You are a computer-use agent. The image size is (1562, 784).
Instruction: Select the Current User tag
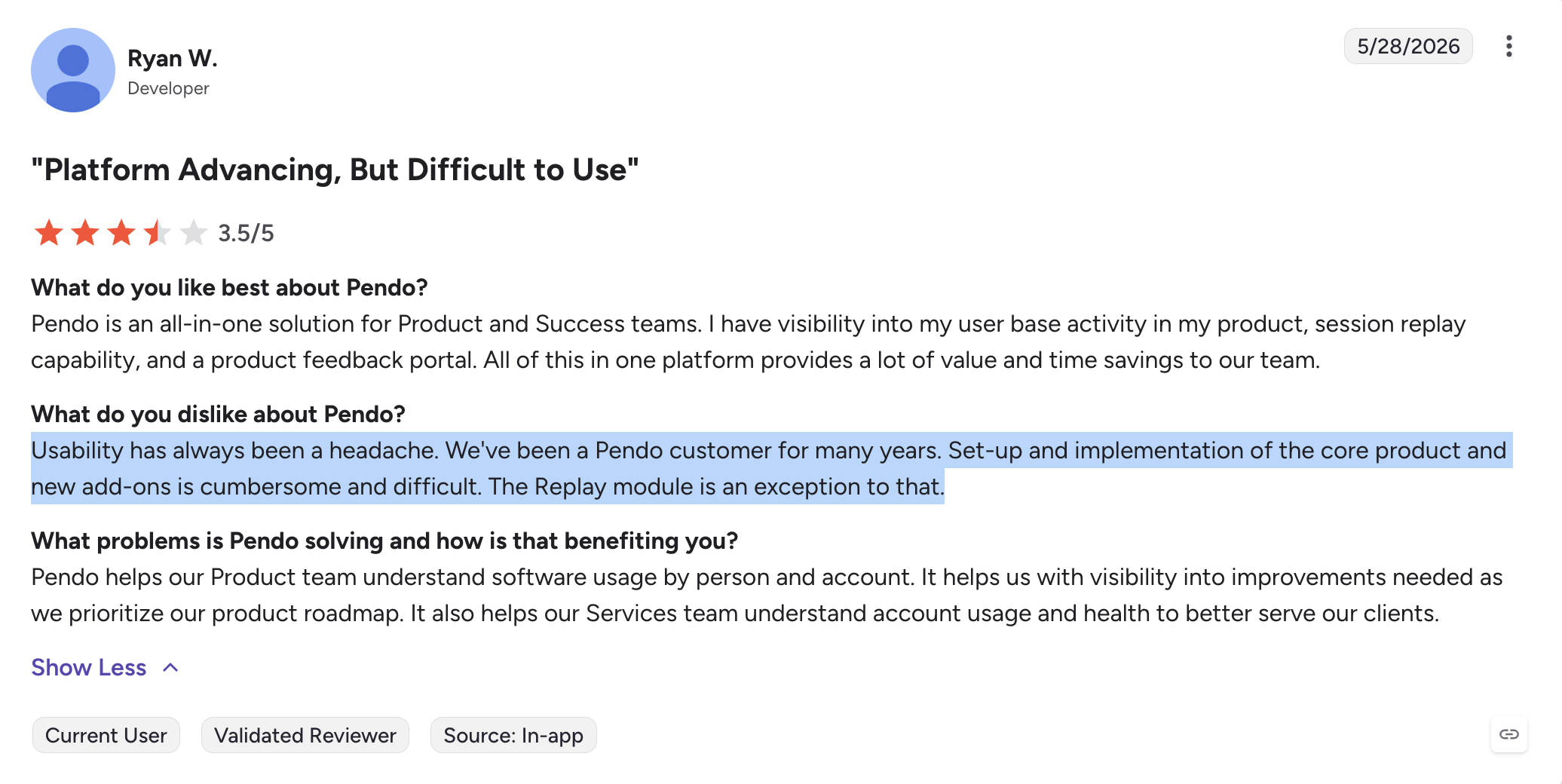click(x=106, y=735)
